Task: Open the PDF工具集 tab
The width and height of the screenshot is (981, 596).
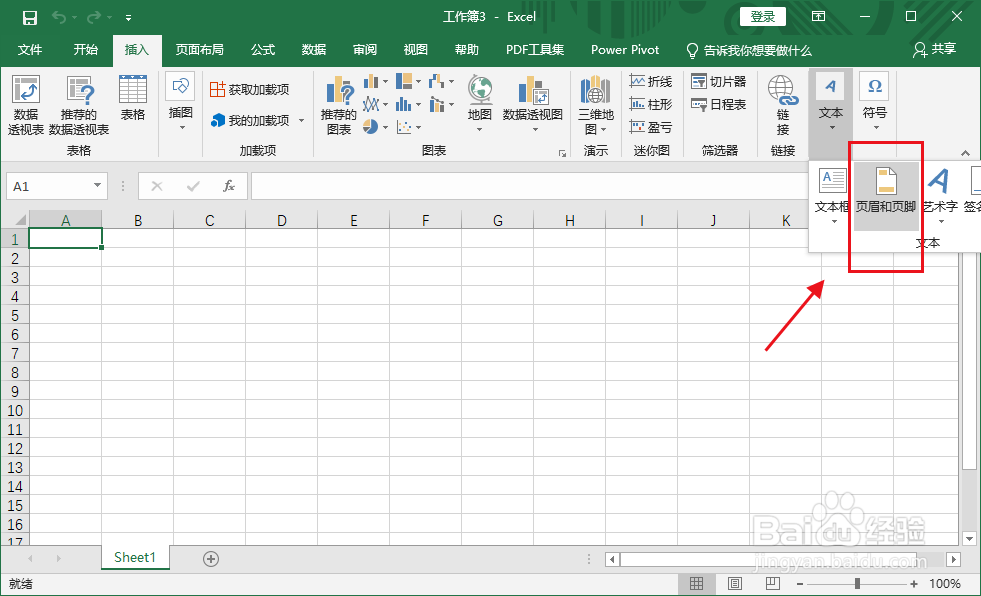Action: 535,50
